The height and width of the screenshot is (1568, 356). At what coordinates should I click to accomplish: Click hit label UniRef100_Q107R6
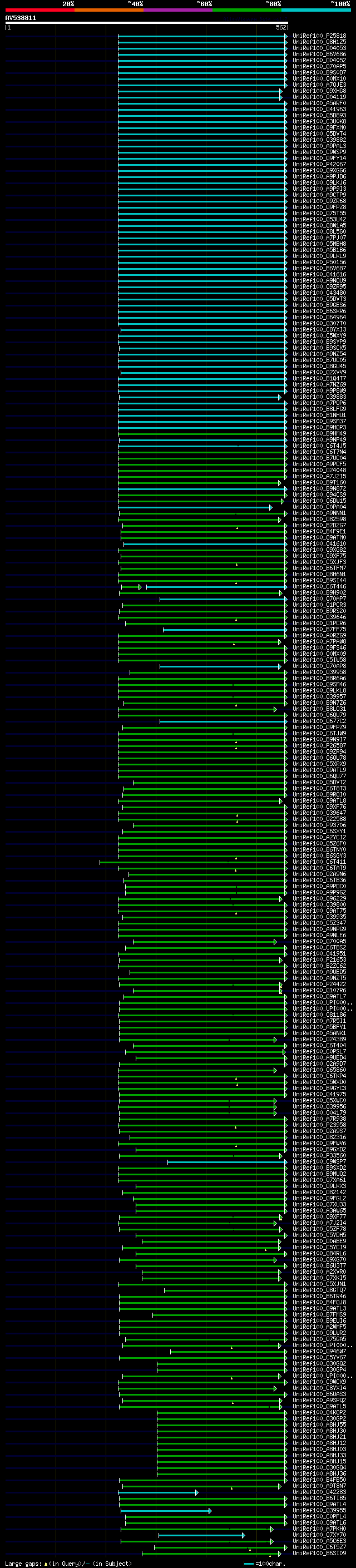pos(319,990)
